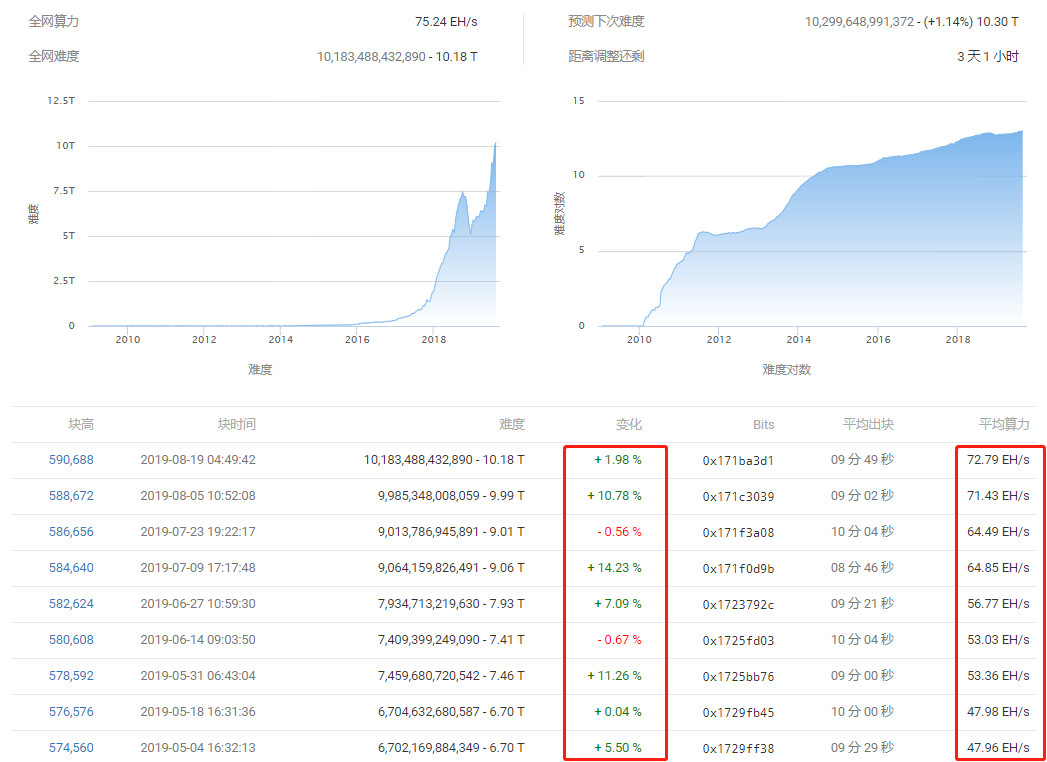Click predicted difficulty 10,299,648,991,372 value
Image resolution: width=1047 pixels, height=762 pixels.
859,21
